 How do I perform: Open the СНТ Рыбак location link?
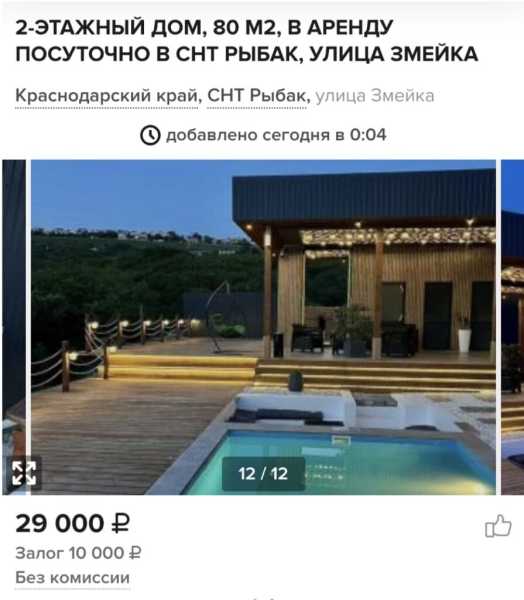click(256, 96)
